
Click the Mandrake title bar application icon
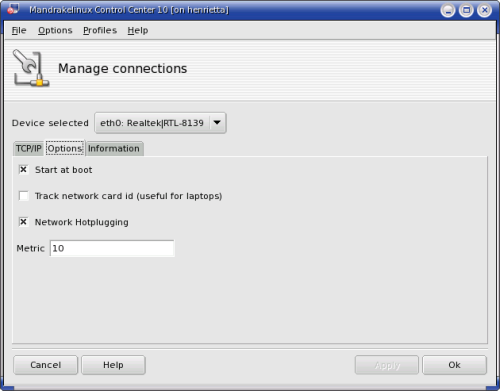point(14,9)
